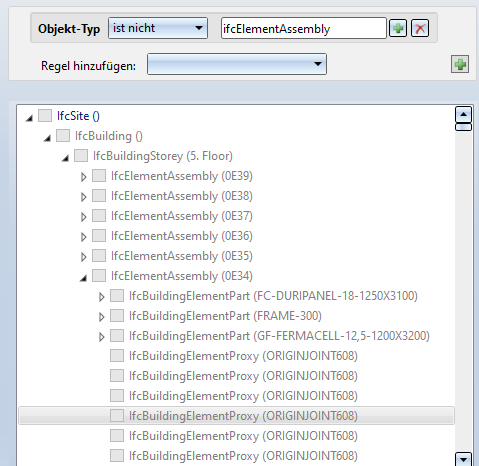
Task: Expand IfcElementAssembly (0E37)
Action: click(83, 217)
